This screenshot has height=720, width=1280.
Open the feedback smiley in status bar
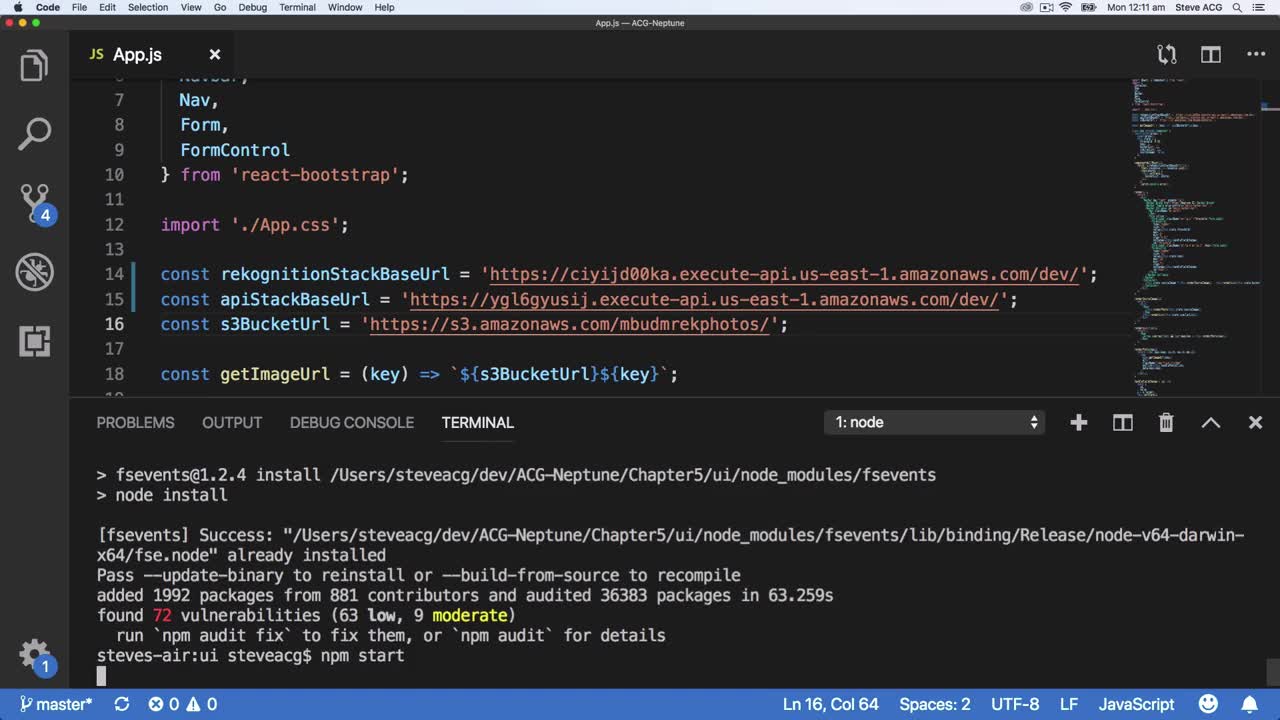click(x=1208, y=704)
